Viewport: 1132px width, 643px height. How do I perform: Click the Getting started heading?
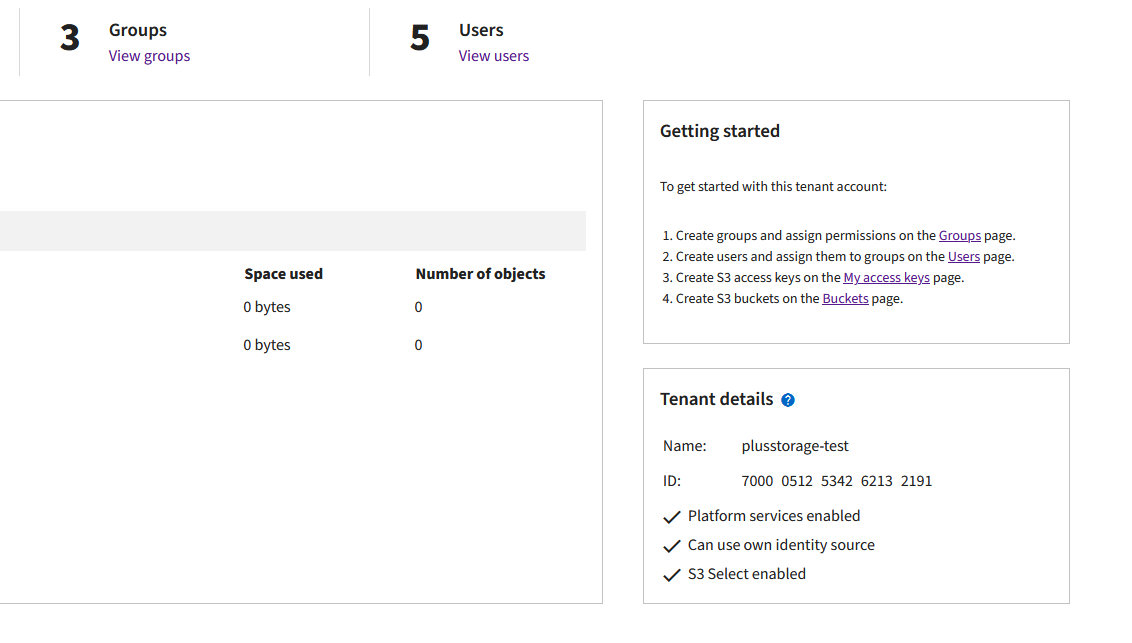[x=720, y=131]
